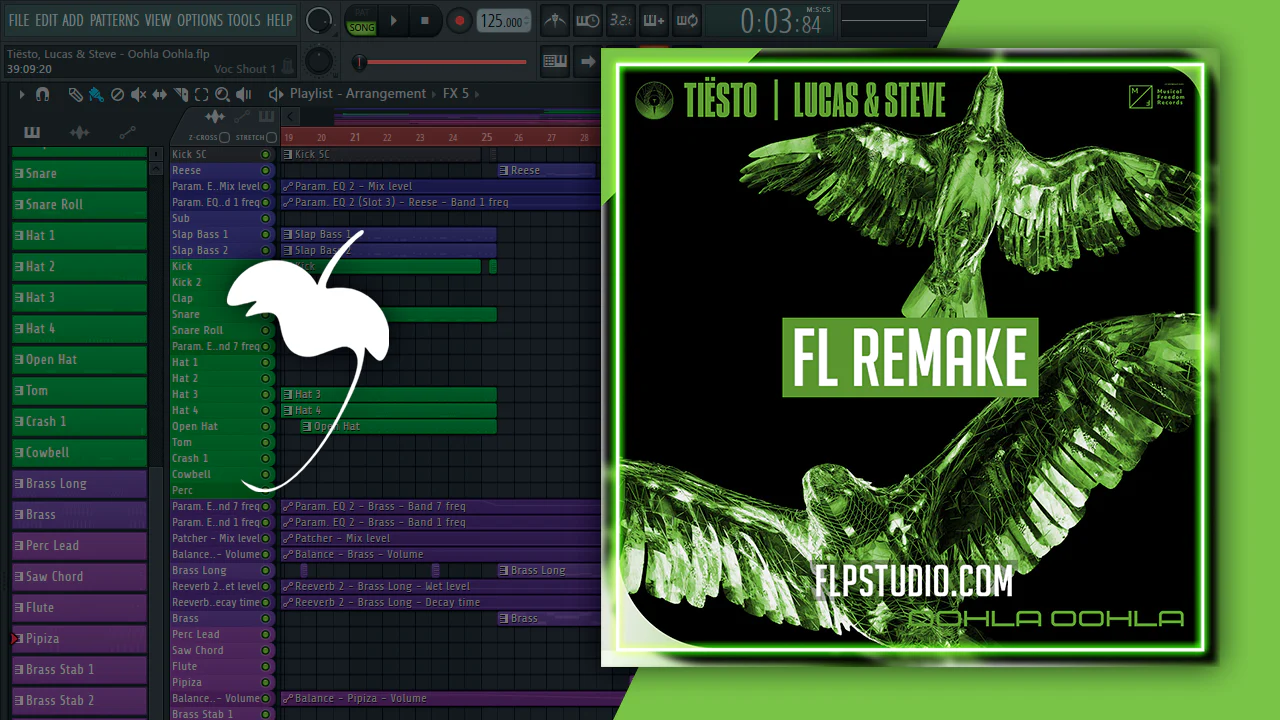Click the main pitch knob

click(319, 61)
